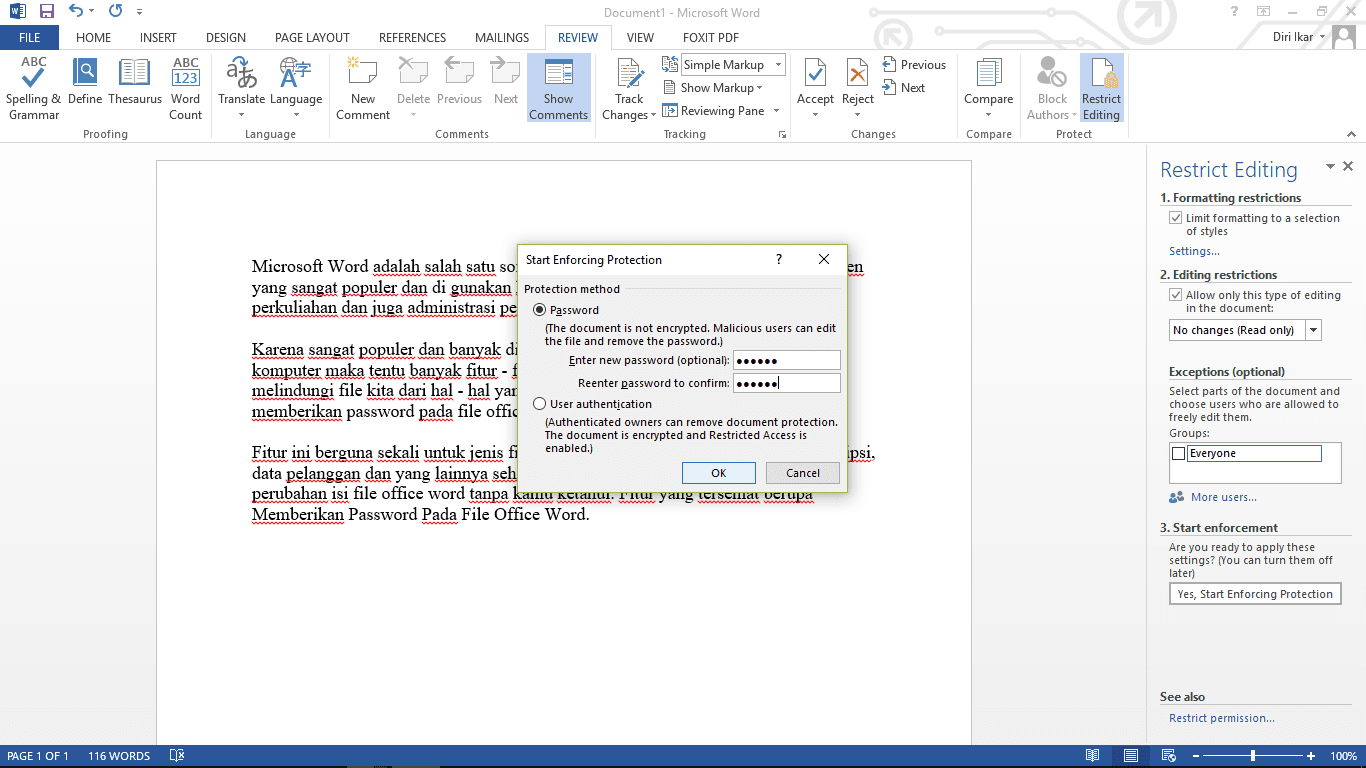Zoom in with the plus button
Viewport: 1366px width, 768px height.
coord(1311,756)
